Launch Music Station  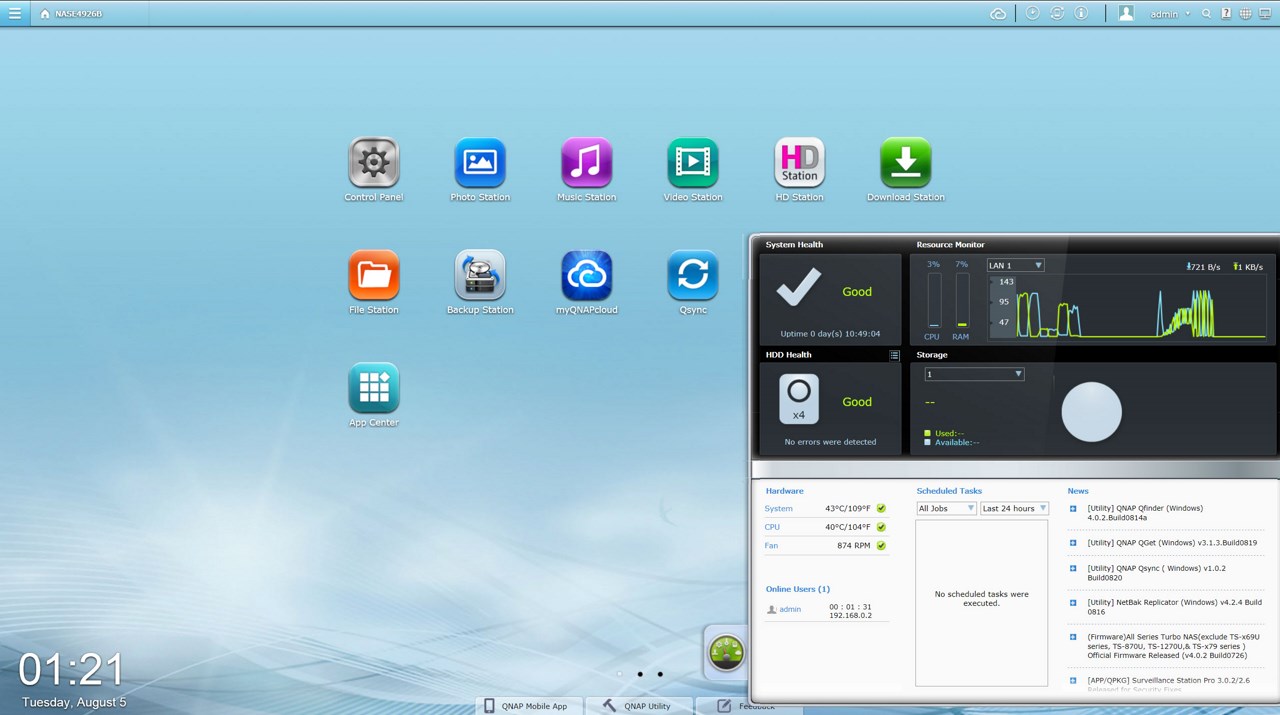point(586,163)
